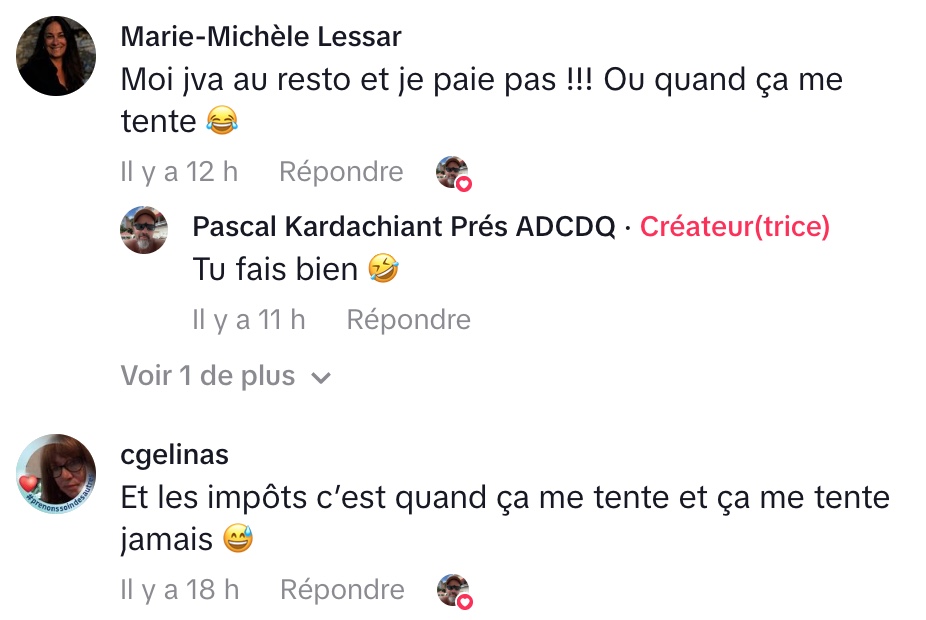926x620 pixels.
Task: Reply to Marie-Michèle Lessar's comment
Action: pos(340,172)
